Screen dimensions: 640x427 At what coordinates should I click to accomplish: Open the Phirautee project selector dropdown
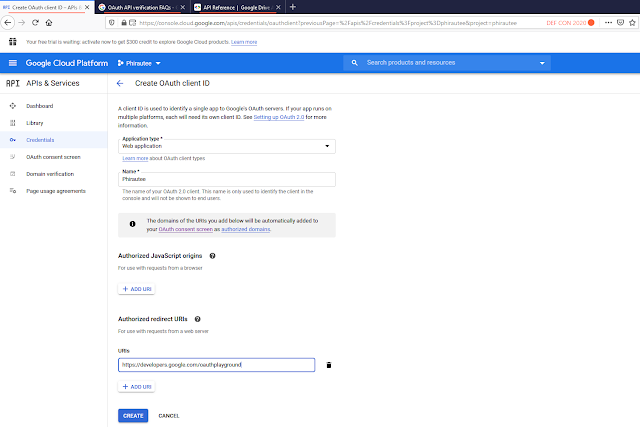point(139,63)
